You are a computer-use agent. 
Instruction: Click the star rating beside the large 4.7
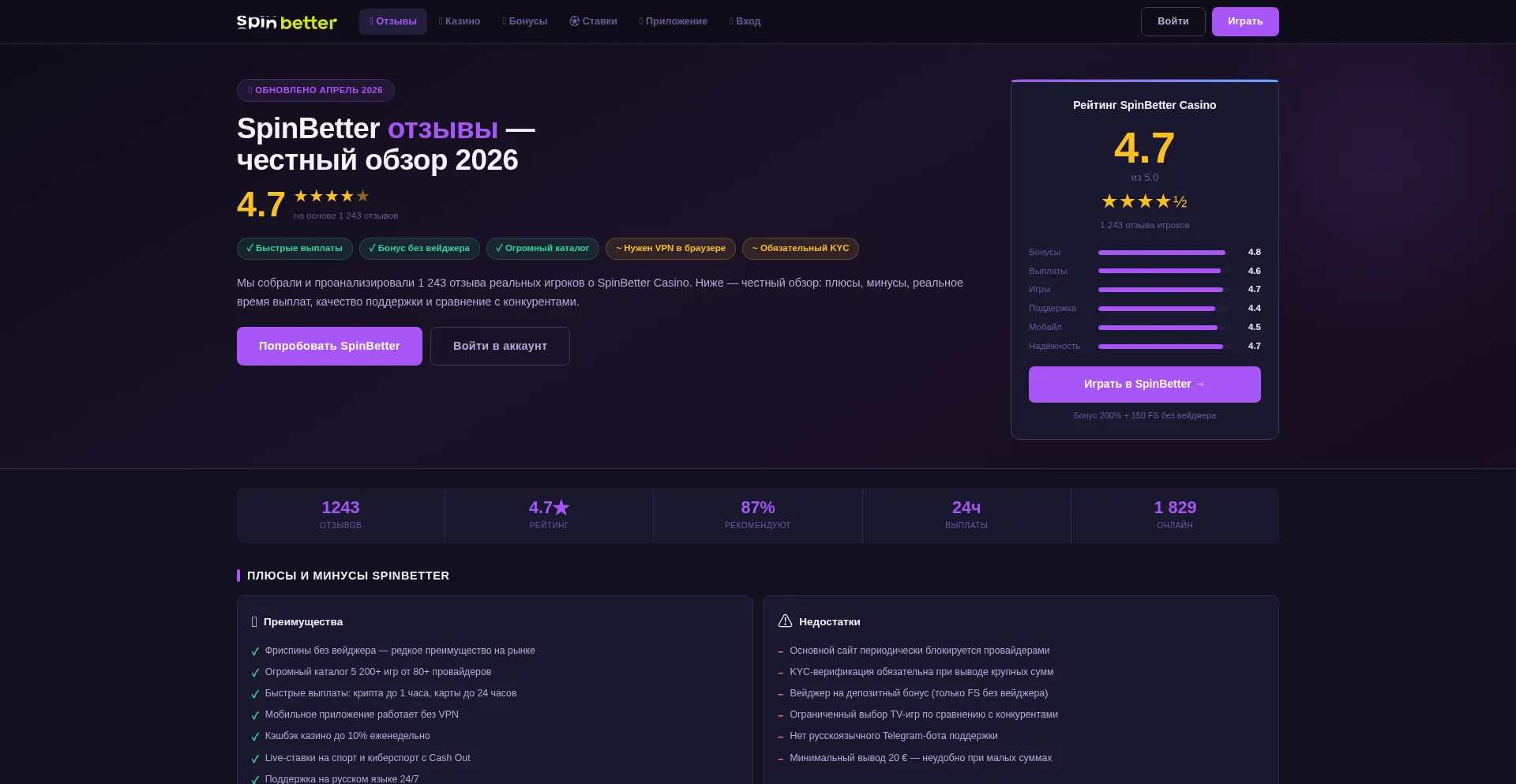point(332,196)
